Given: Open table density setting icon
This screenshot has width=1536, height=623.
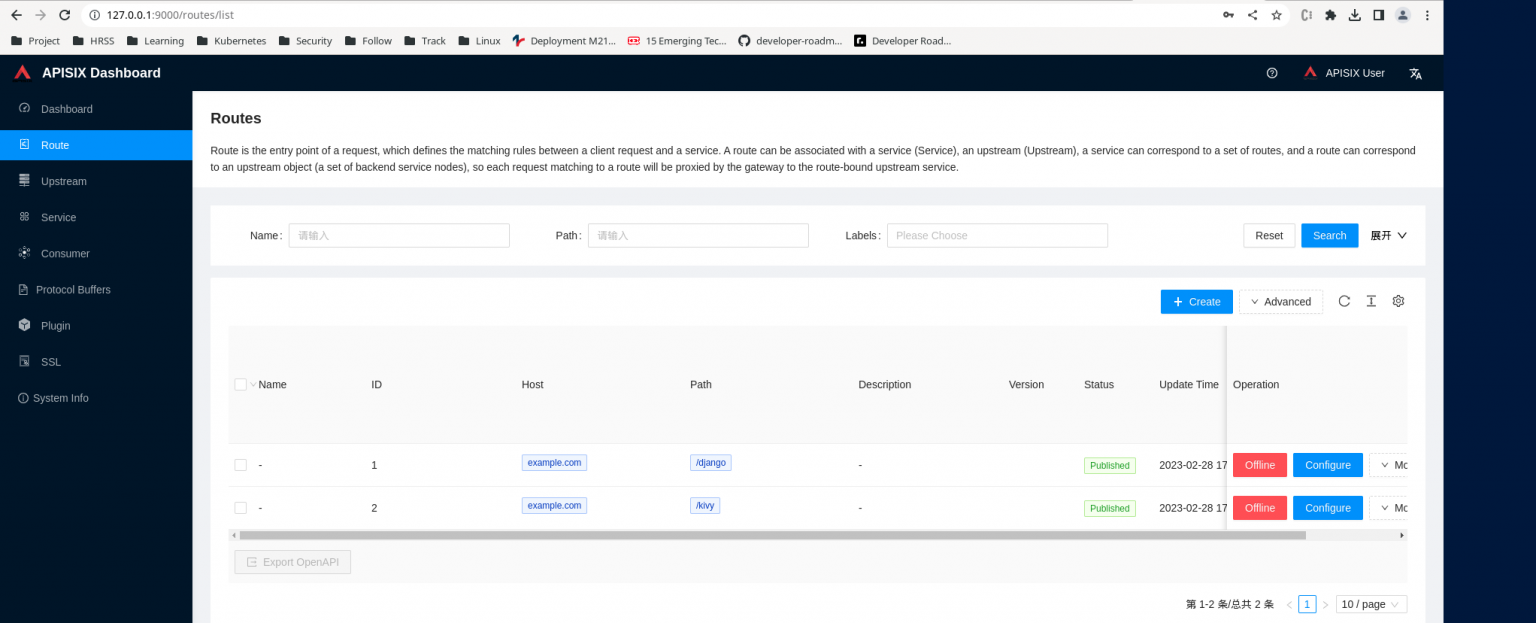Looking at the screenshot, I should pos(1371,301).
